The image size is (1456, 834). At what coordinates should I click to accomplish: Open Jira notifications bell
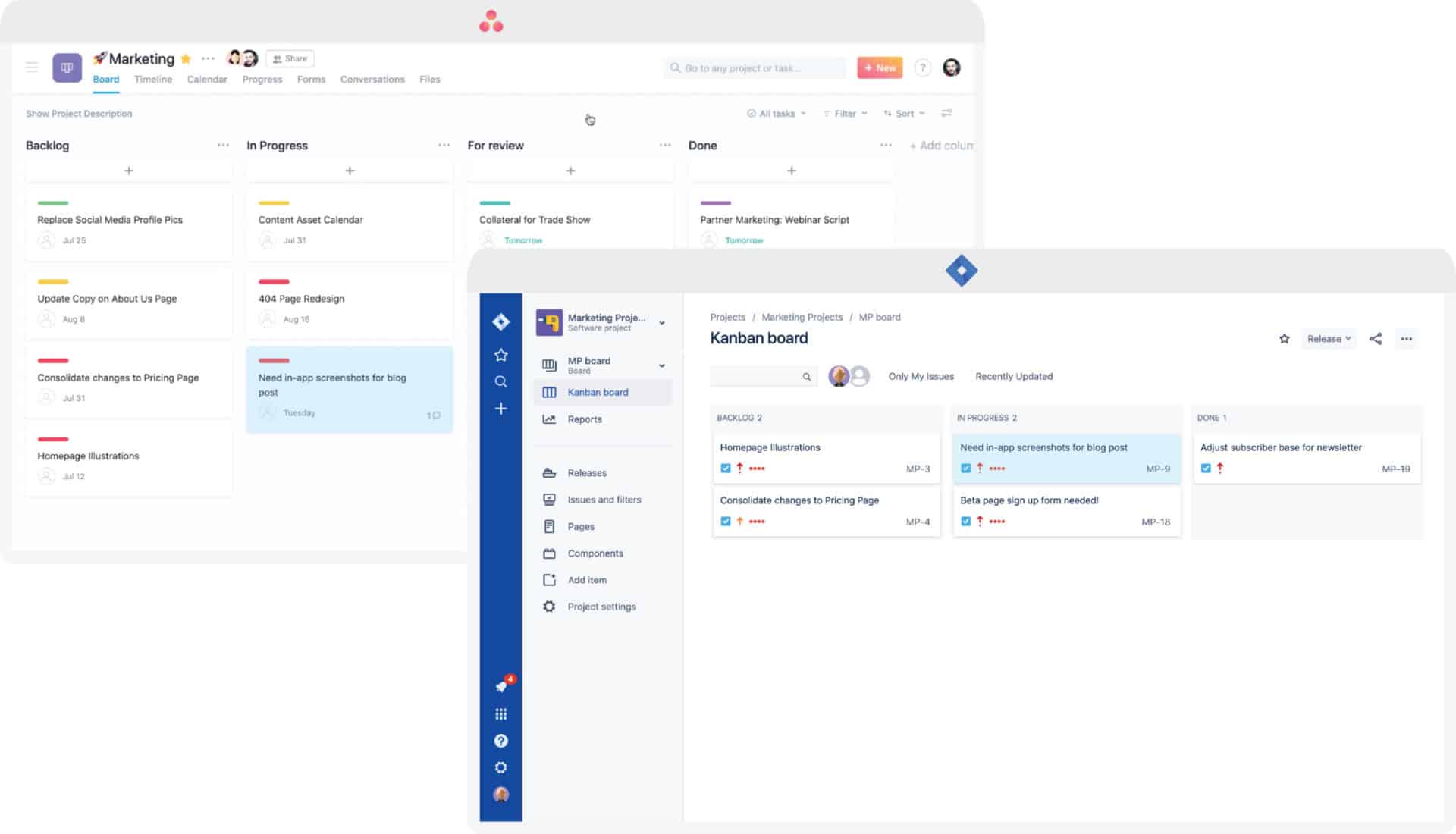(500, 686)
